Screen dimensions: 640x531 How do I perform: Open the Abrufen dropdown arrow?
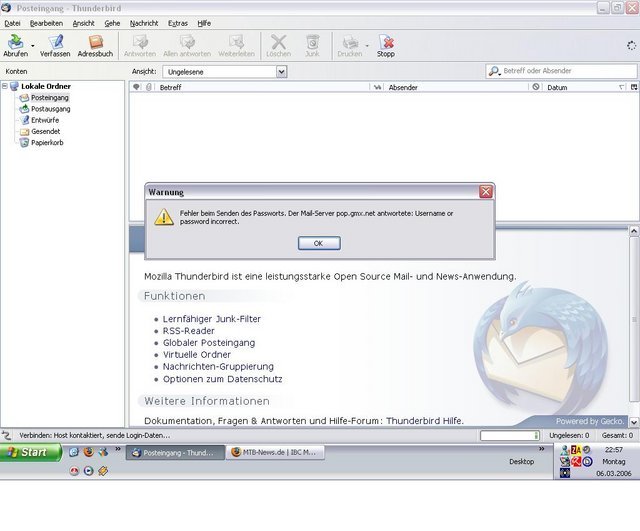tap(33, 46)
